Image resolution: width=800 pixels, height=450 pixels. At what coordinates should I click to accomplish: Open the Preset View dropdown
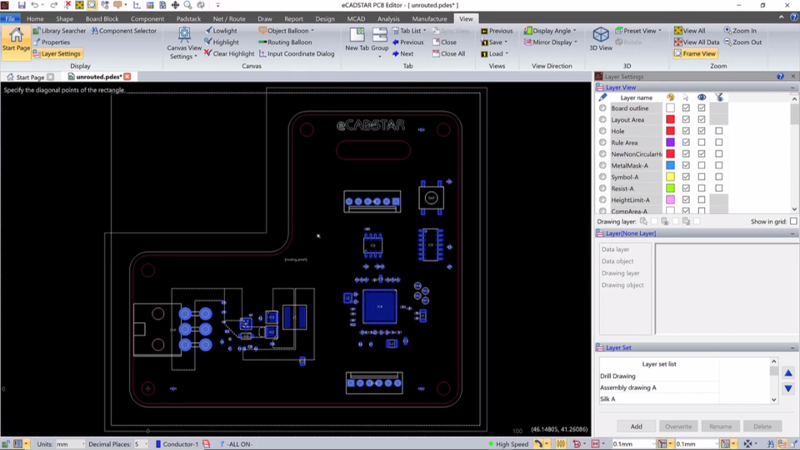click(x=638, y=31)
